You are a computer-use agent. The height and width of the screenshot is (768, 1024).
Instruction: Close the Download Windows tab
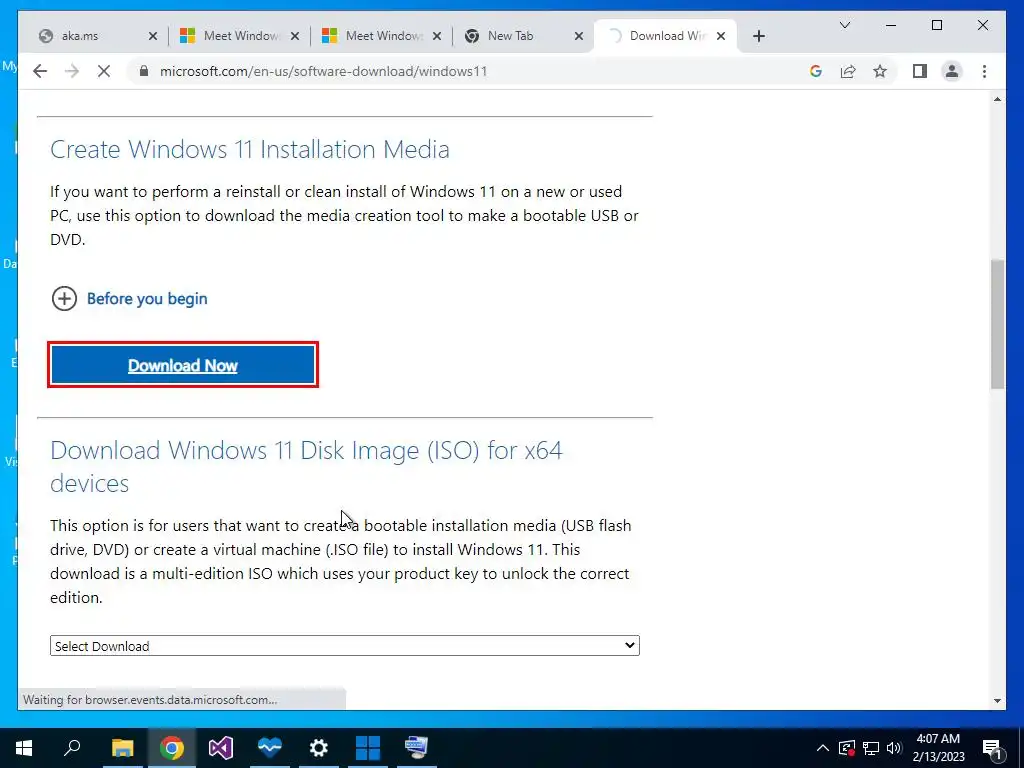click(721, 36)
